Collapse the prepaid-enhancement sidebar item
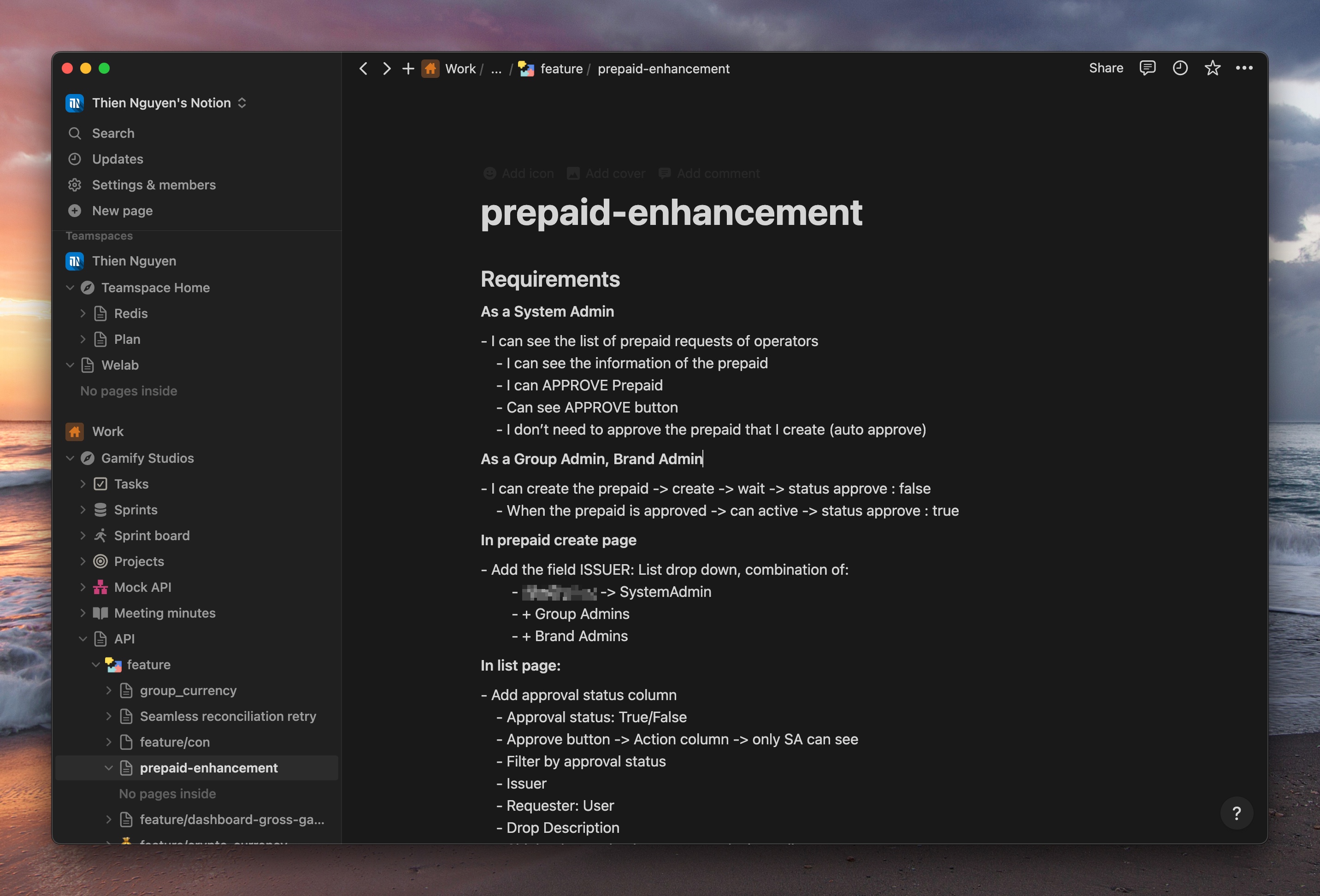 [x=108, y=768]
